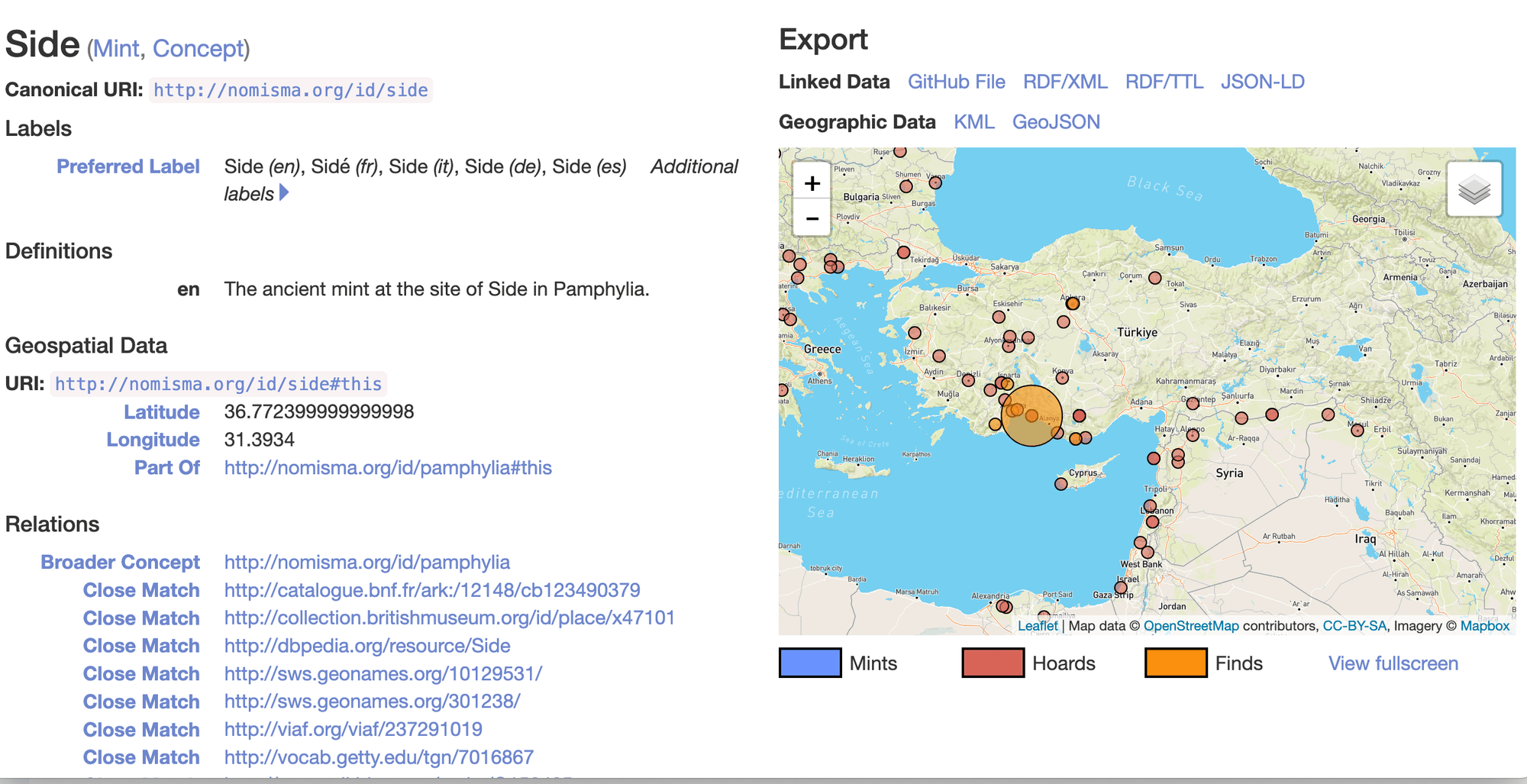This screenshot has height=784, width=1527.
Task: Download the KML geographic data
Action: (974, 122)
